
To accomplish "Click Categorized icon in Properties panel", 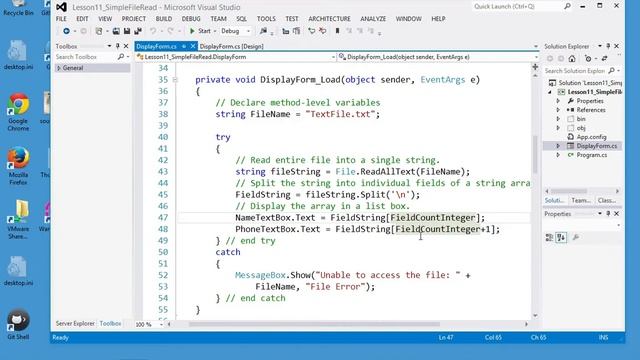I will [x=549, y=238].
